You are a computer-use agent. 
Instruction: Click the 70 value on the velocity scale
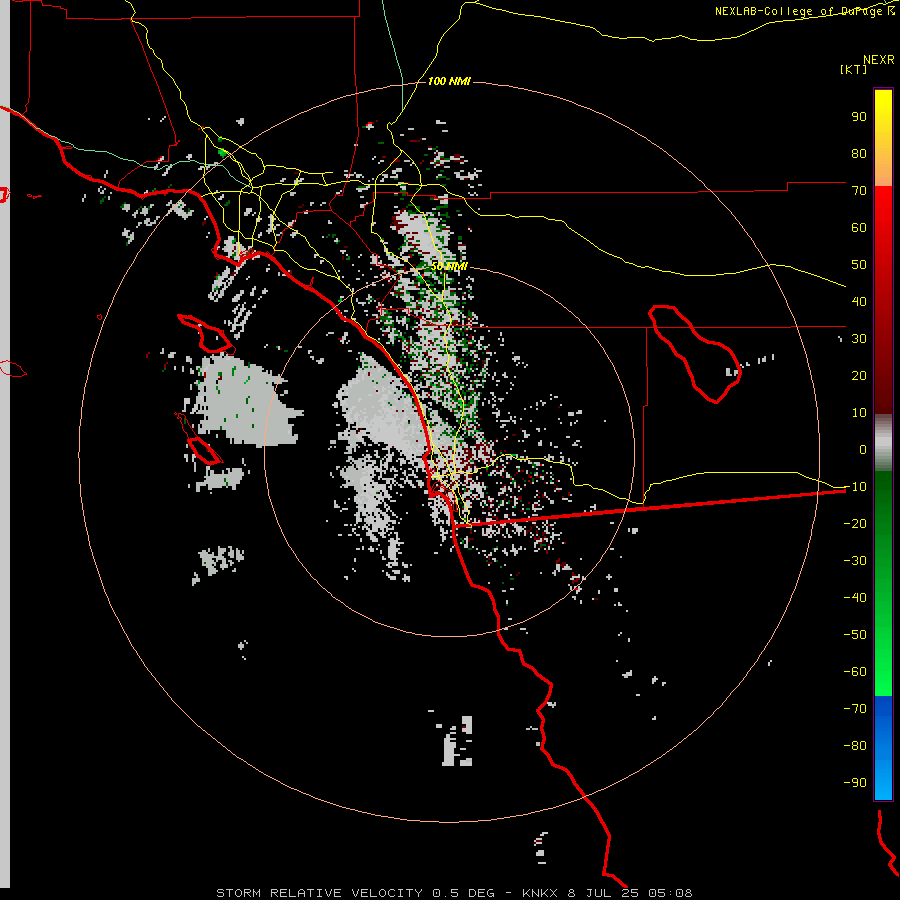point(859,191)
